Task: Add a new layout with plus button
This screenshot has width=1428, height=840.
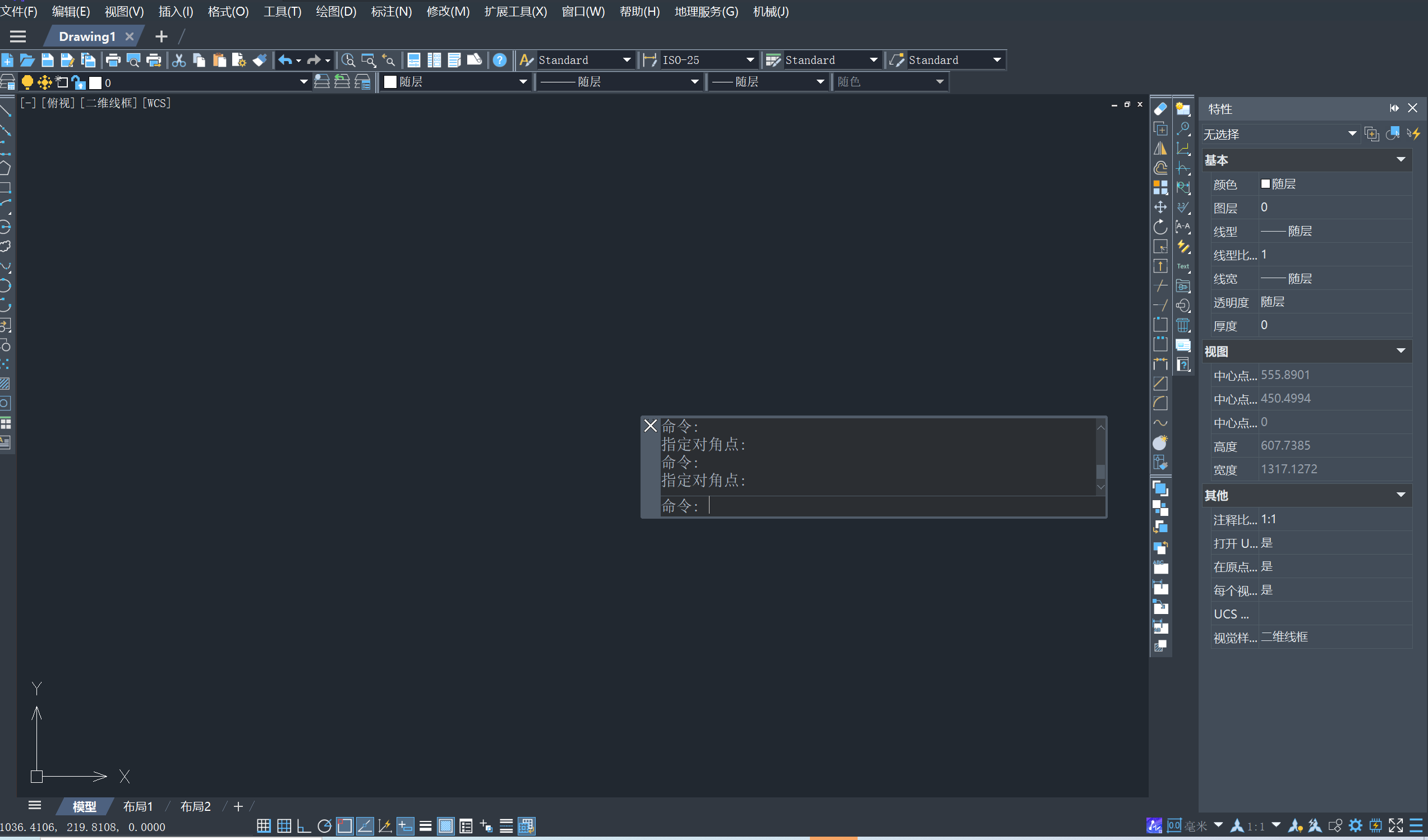Action: (238, 806)
